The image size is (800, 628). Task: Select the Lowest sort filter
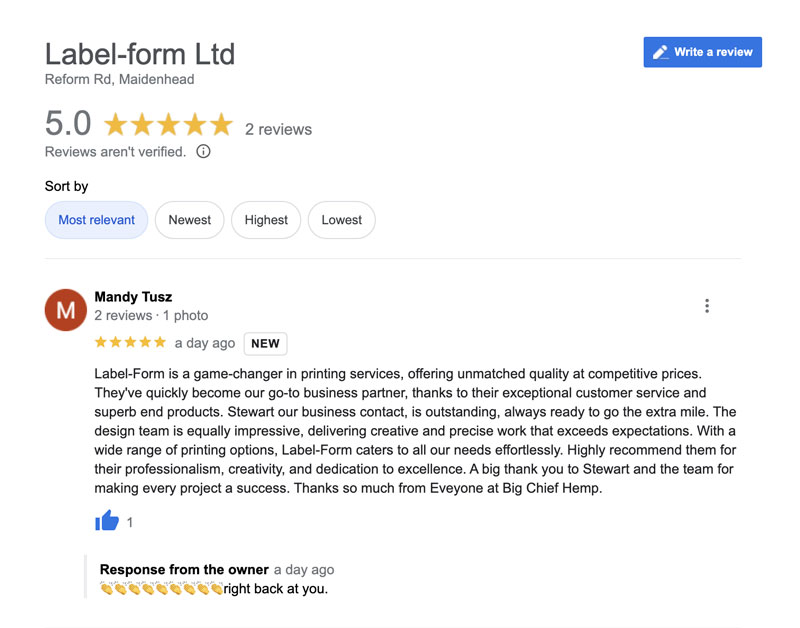tap(341, 220)
